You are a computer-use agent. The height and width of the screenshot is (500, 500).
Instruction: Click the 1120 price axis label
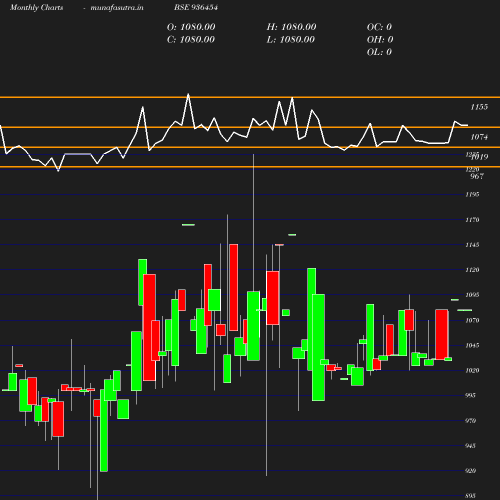(x=472, y=270)
